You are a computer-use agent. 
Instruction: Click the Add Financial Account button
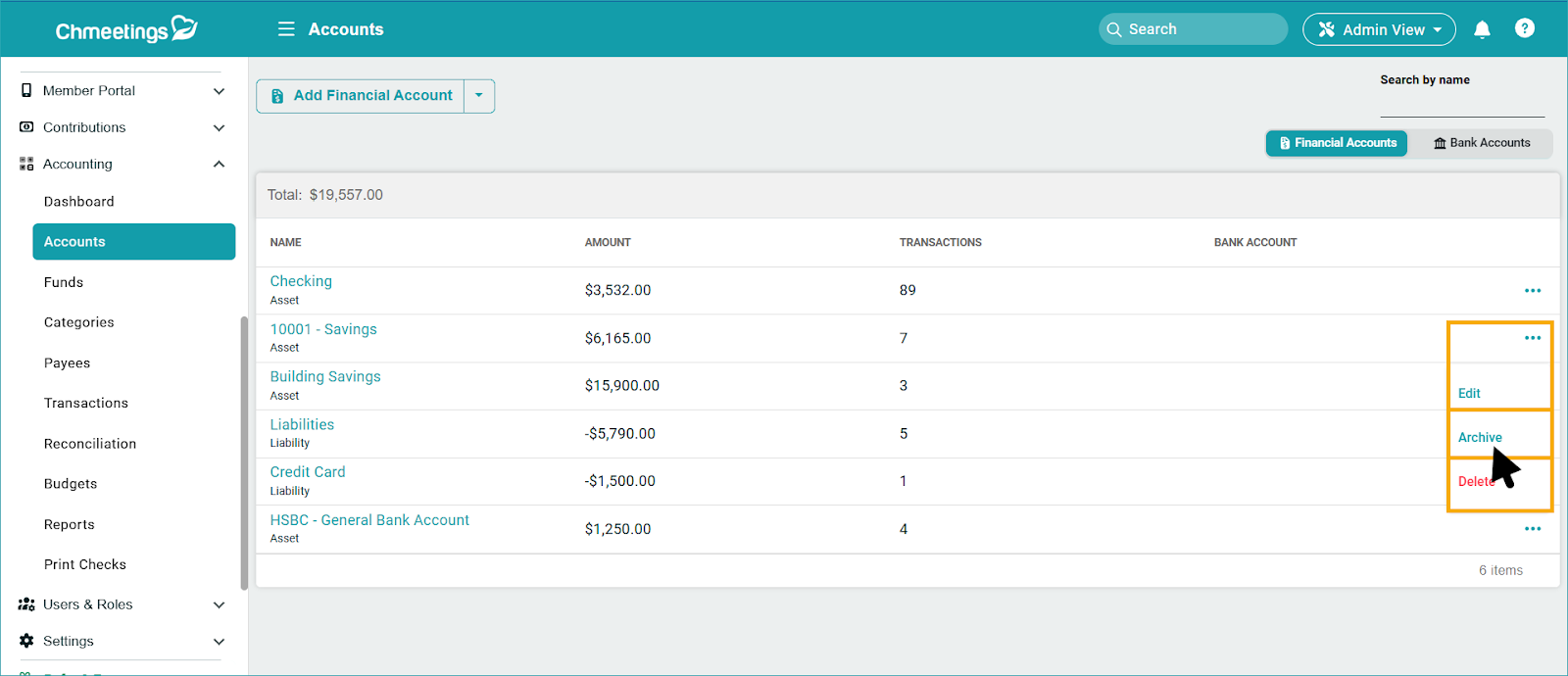coord(361,96)
